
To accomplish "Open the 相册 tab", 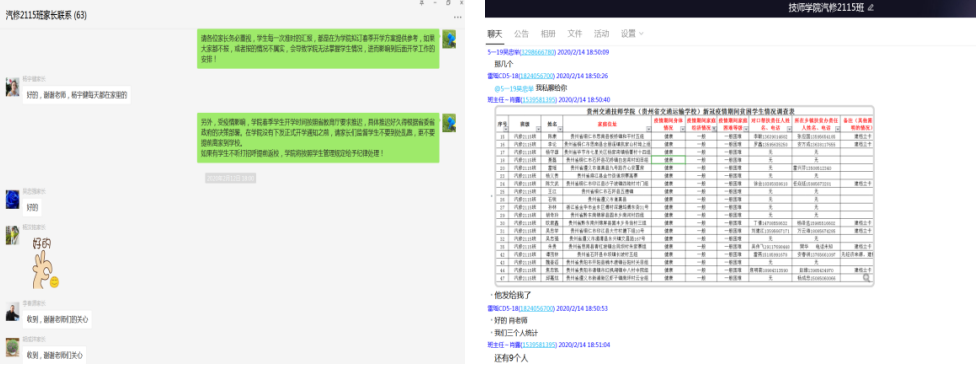I will pos(548,34).
